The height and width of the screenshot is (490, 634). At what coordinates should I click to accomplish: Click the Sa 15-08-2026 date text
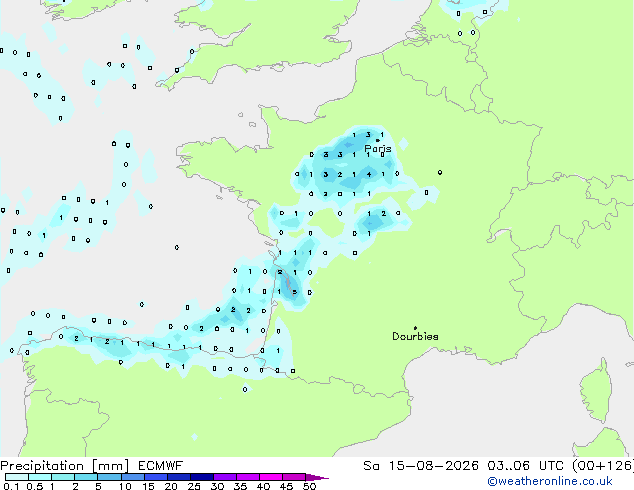pos(421,466)
